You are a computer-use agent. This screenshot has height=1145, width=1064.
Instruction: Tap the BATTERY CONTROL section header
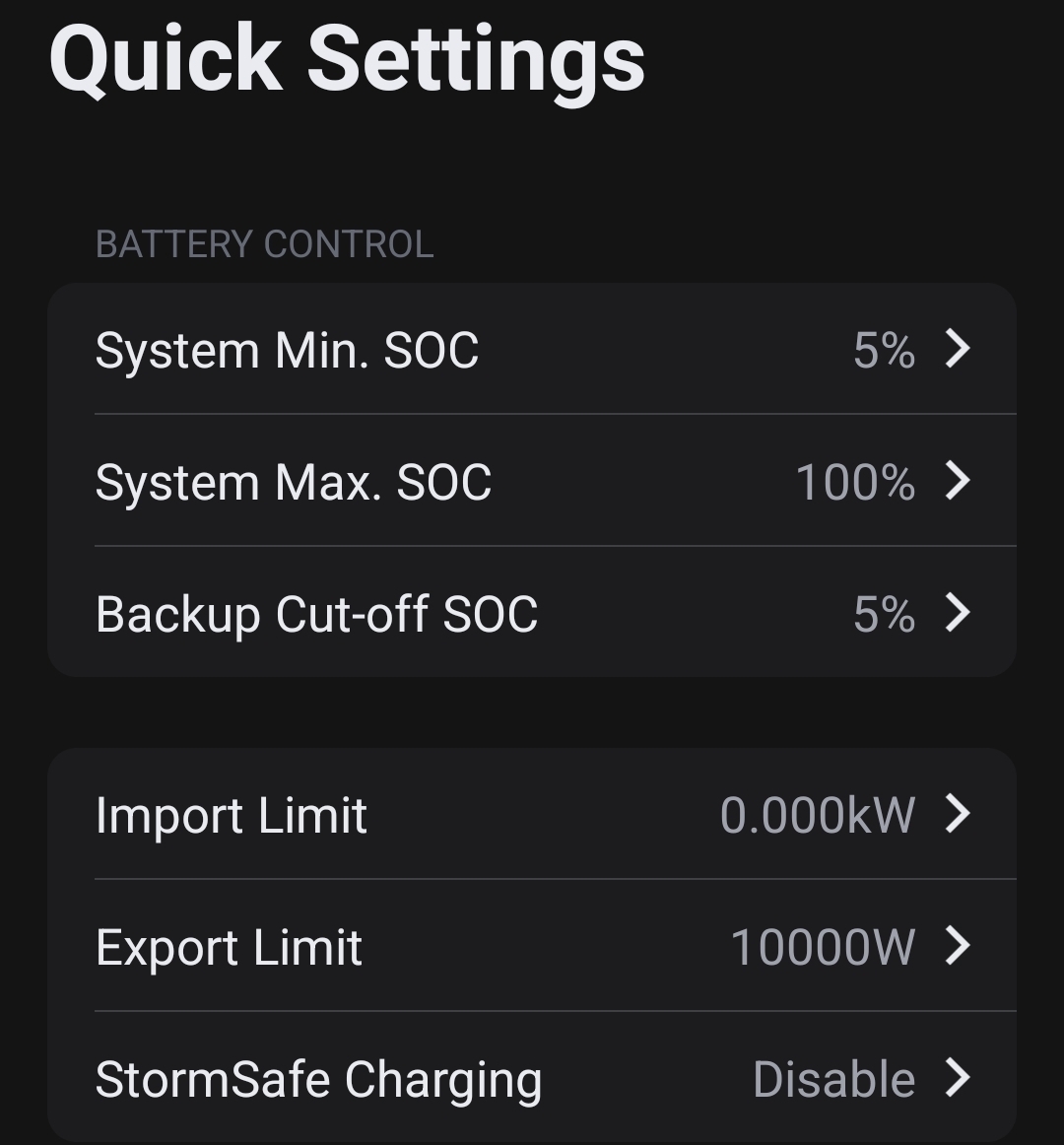pyautogui.click(x=264, y=244)
